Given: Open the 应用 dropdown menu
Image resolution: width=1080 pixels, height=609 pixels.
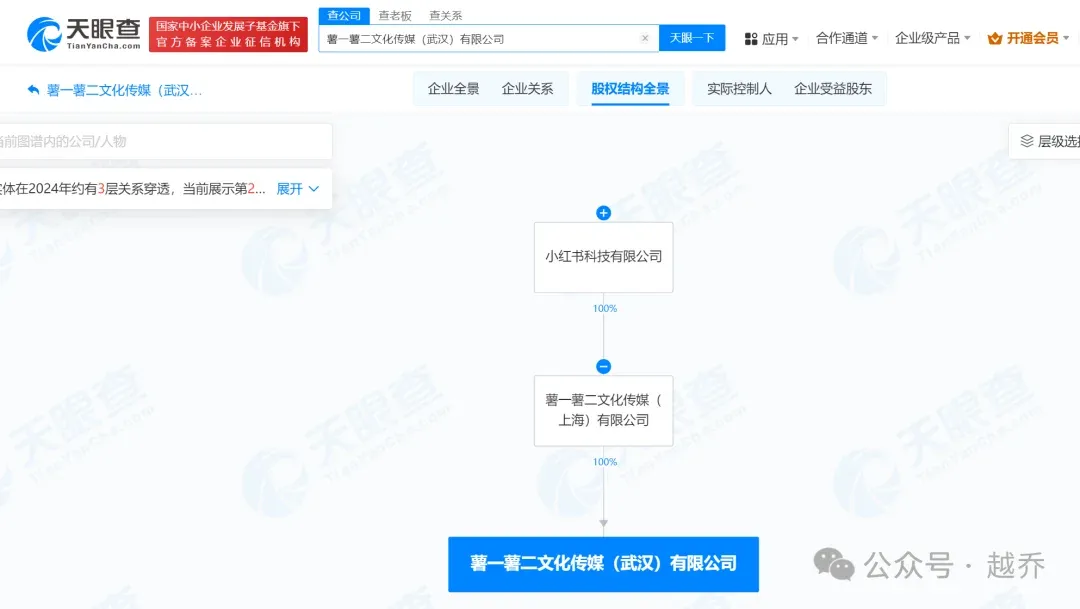Looking at the screenshot, I should pos(771,39).
